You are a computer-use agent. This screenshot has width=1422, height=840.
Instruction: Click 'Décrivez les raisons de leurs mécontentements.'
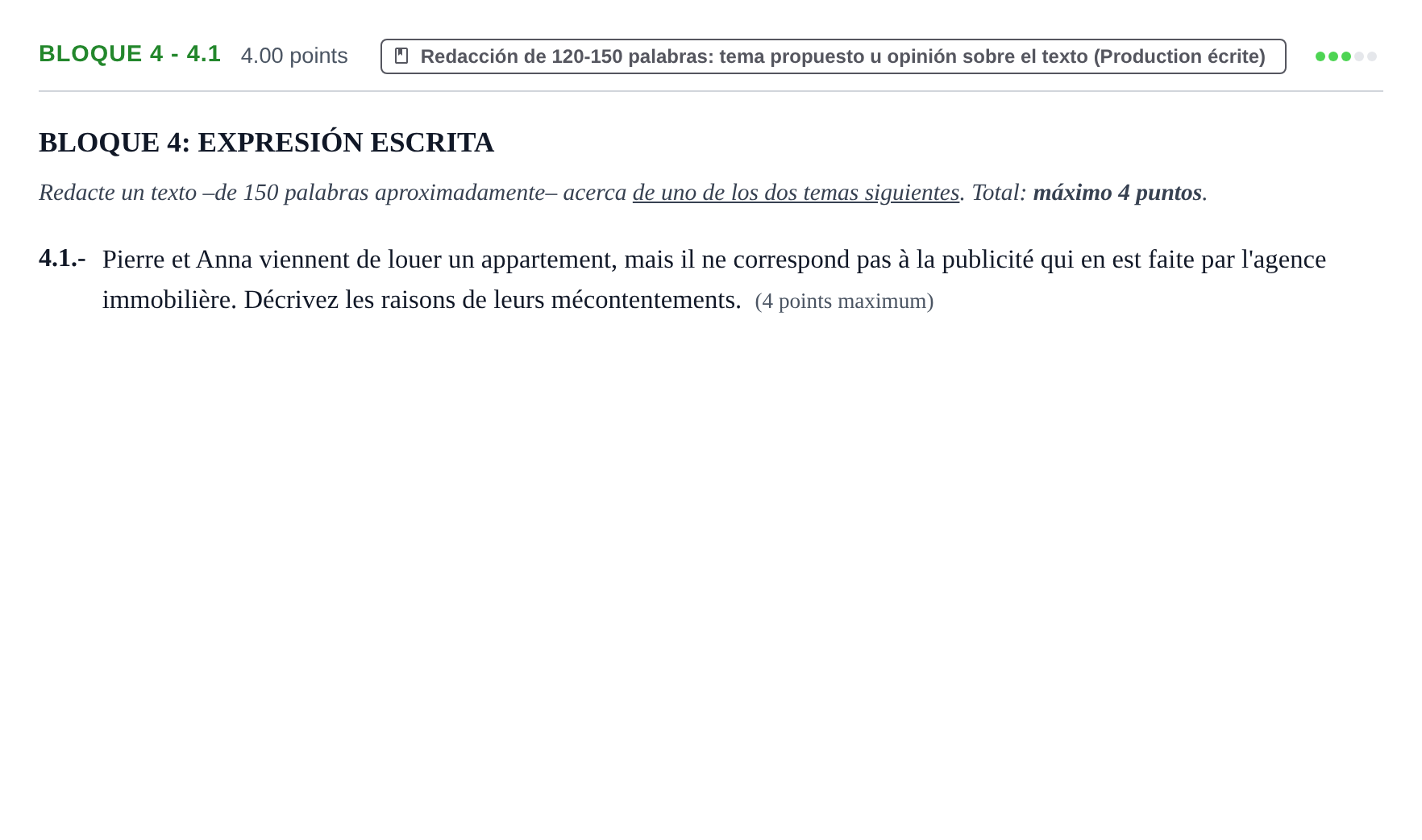493,300
